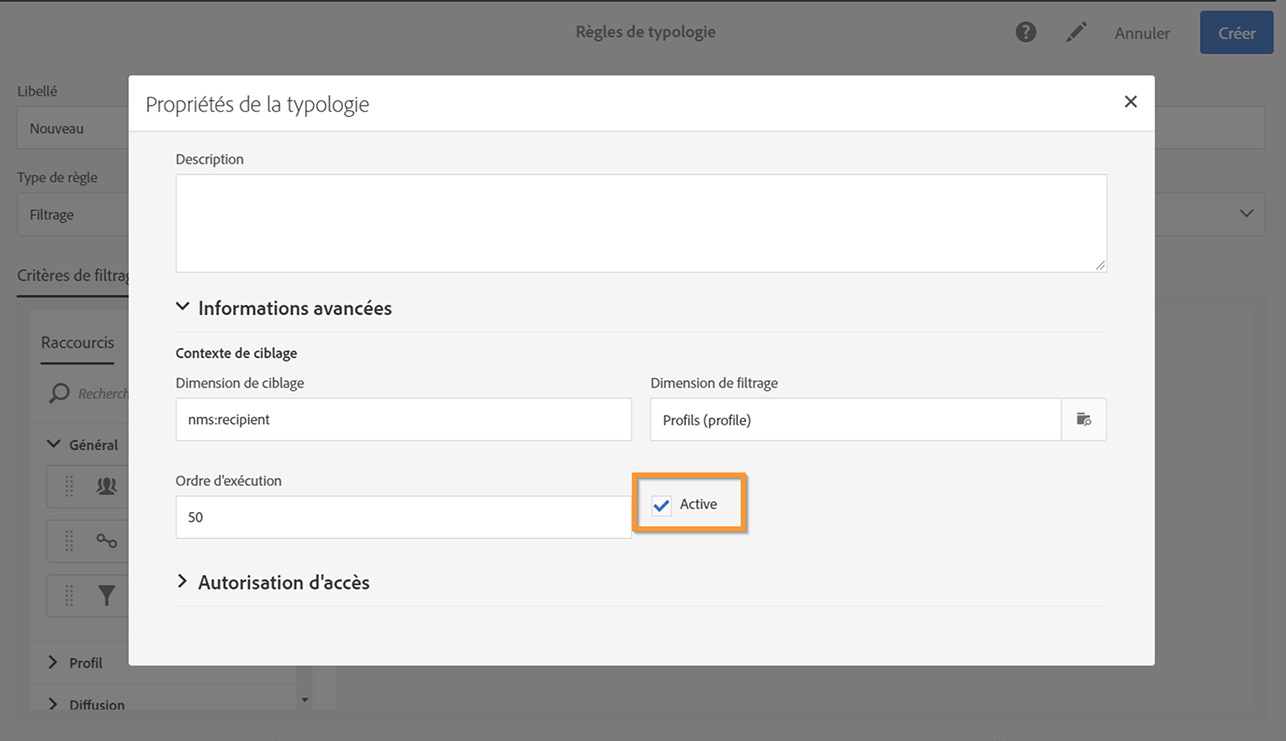Screen dimensions: 1286x741
Task: Uncheck the Active checkbox
Action: coord(662,506)
